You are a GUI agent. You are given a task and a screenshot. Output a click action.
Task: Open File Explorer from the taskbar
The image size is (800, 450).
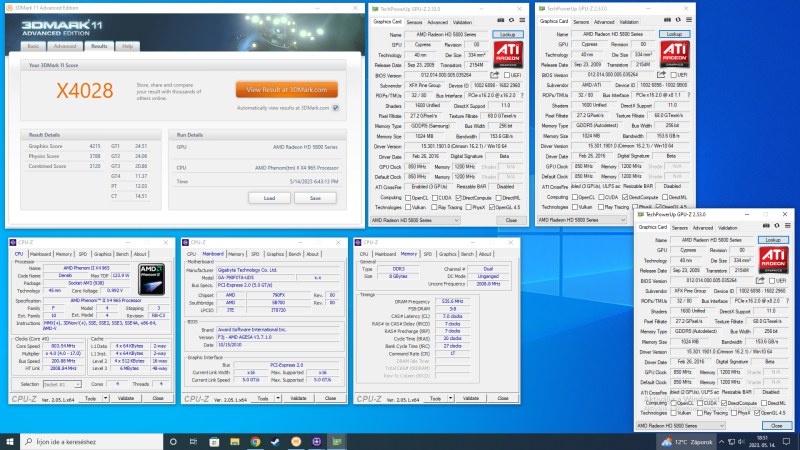click(x=235, y=441)
